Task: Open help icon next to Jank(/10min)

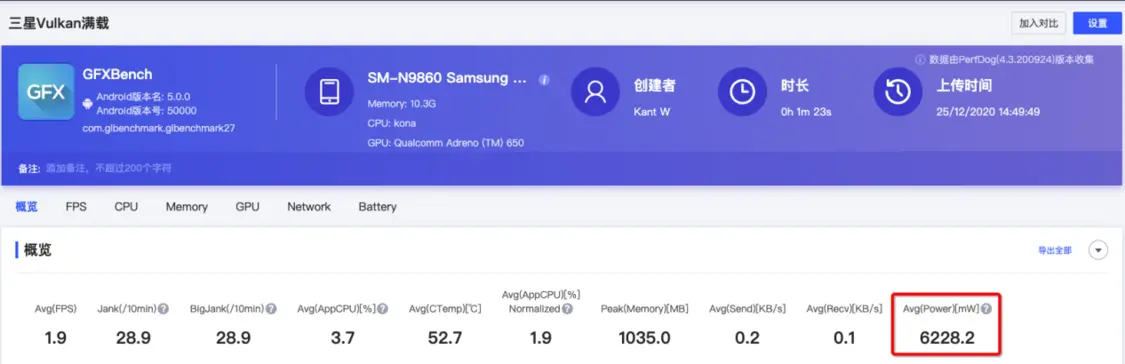Action: (x=164, y=309)
